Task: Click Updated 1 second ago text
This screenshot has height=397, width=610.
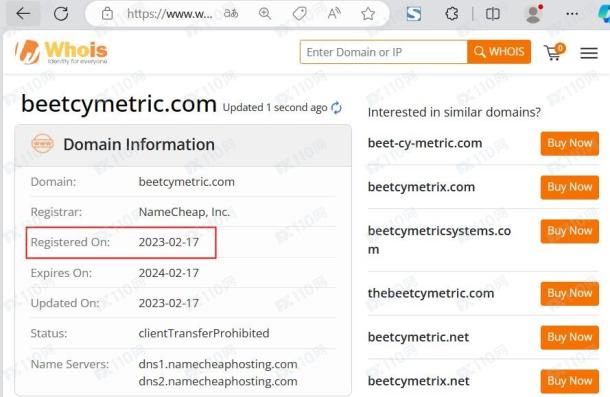Action: point(275,108)
